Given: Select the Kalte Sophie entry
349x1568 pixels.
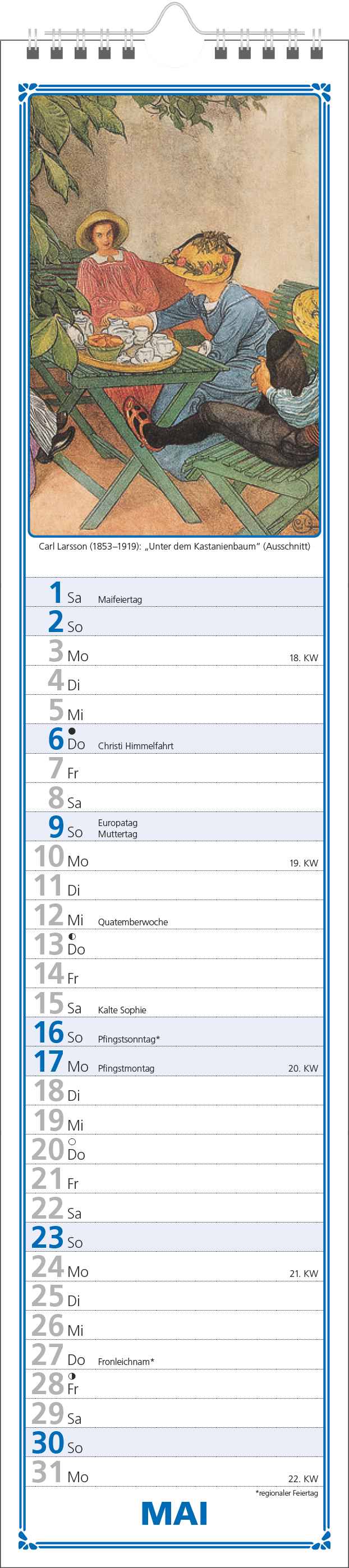Looking at the screenshot, I should coord(122,1010).
